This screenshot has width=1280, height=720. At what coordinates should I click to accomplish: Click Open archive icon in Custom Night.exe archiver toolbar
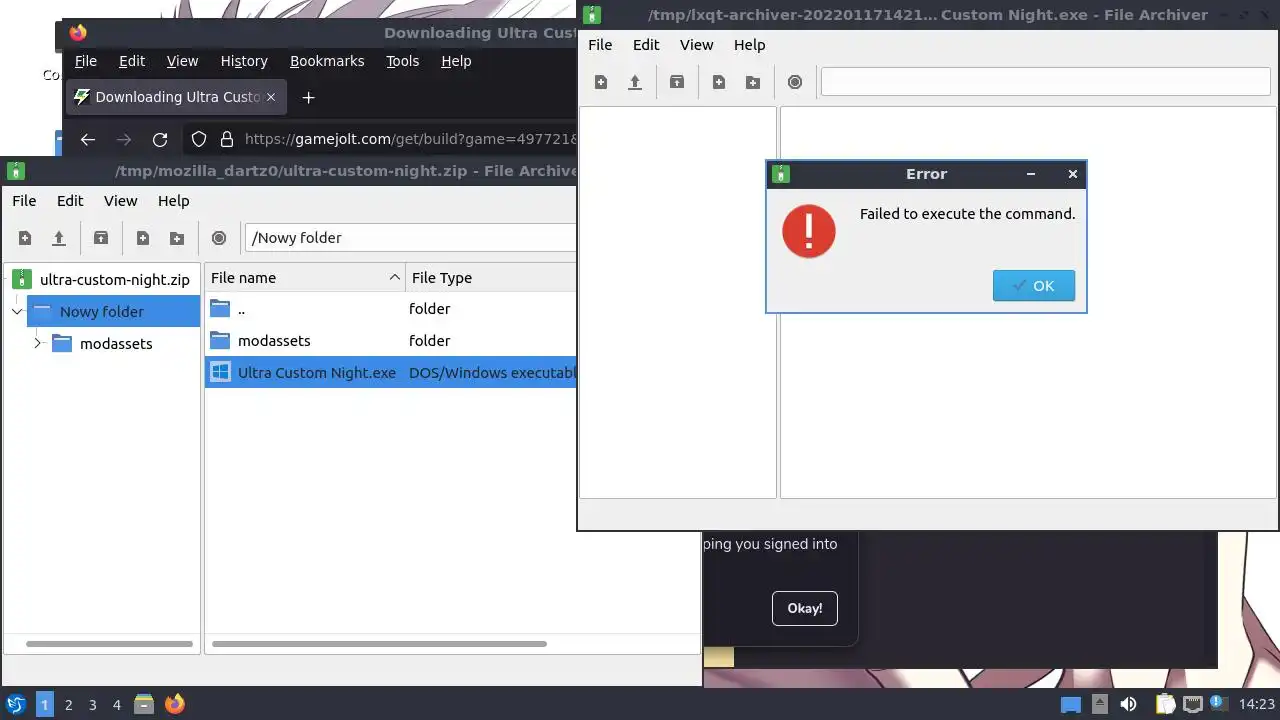tap(635, 82)
